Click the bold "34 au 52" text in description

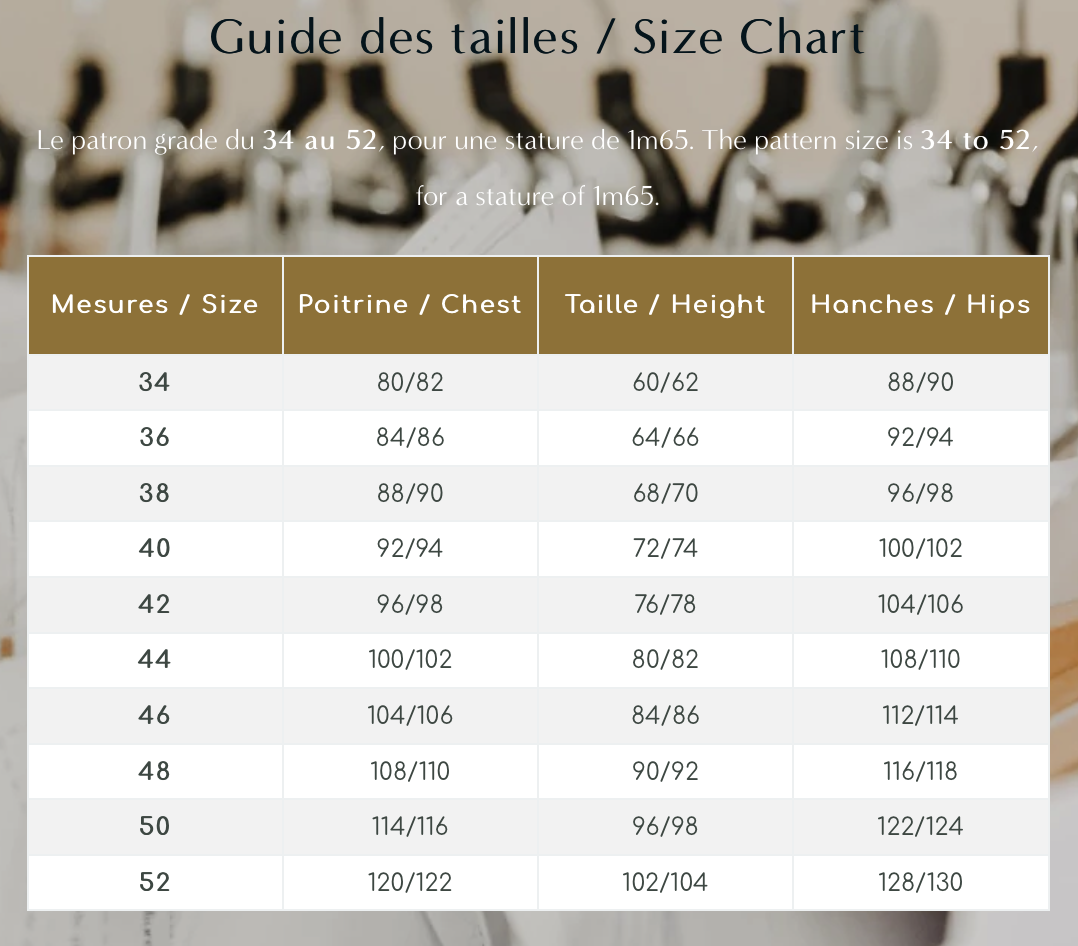pyautogui.click(x=319, y=141)
